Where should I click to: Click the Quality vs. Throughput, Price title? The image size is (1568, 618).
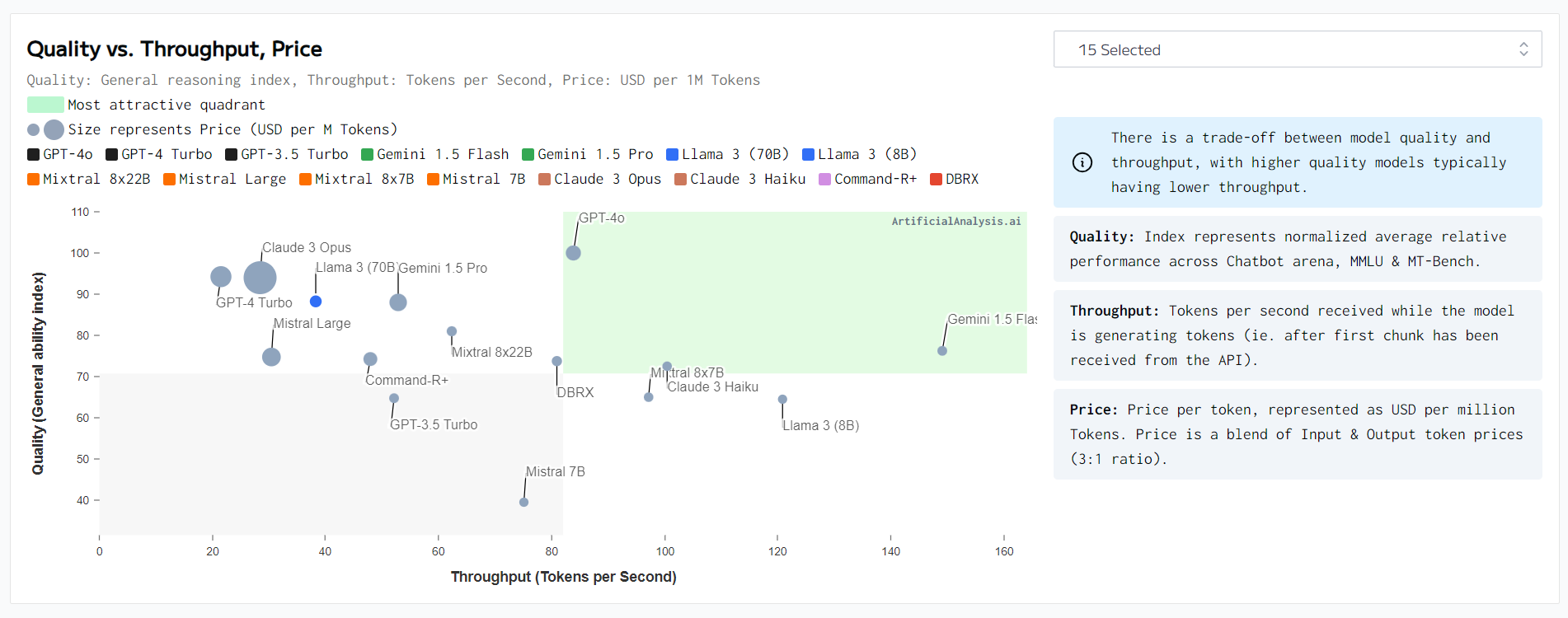[174, 49]
